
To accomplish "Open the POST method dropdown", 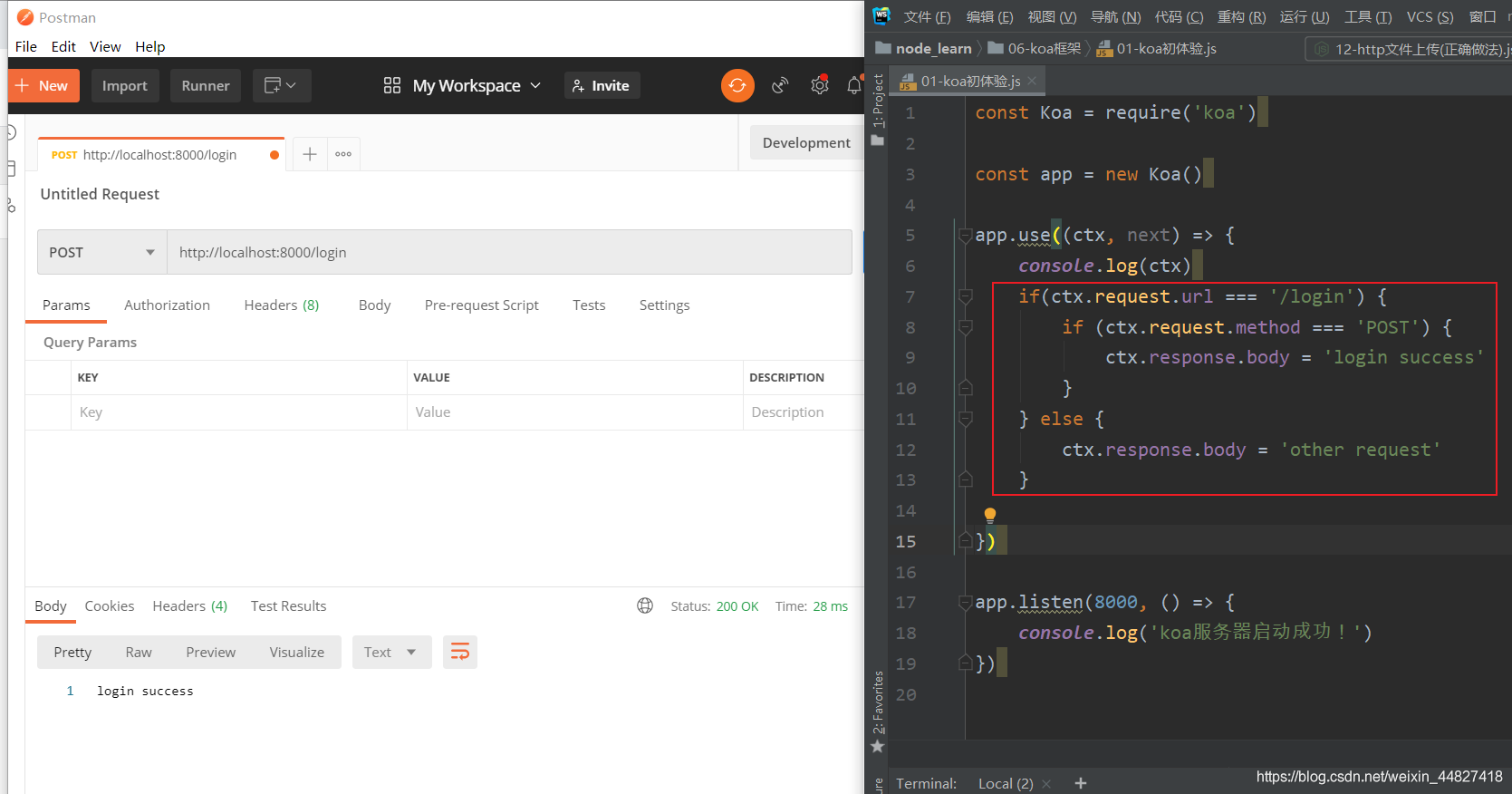I will pos(102,252).
